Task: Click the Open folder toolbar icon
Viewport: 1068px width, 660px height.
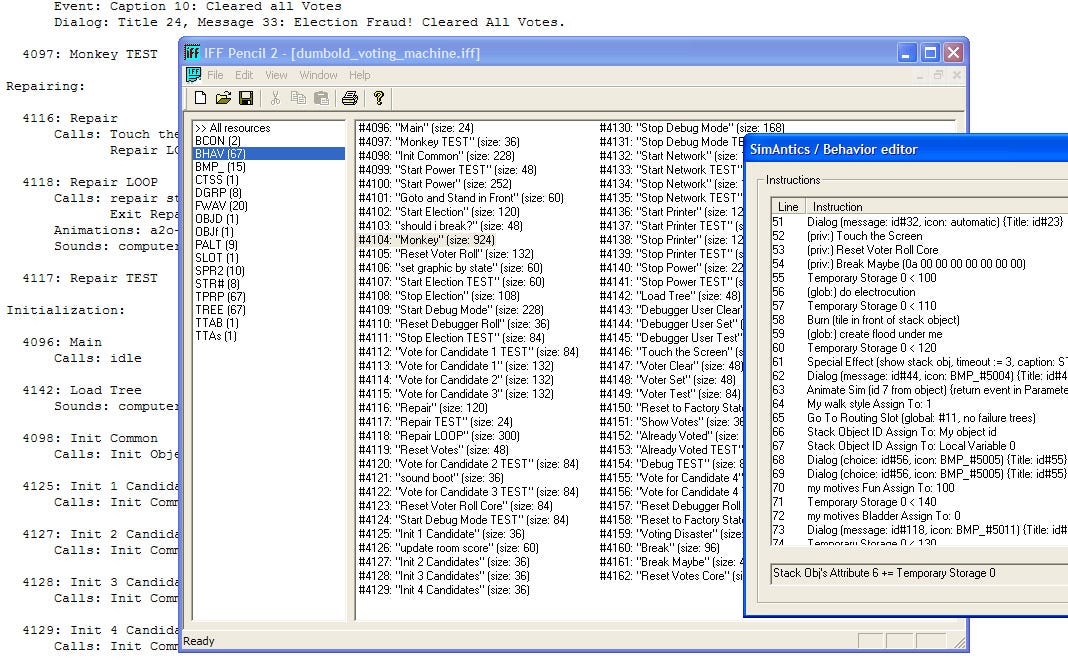Action: coord(223,98)
